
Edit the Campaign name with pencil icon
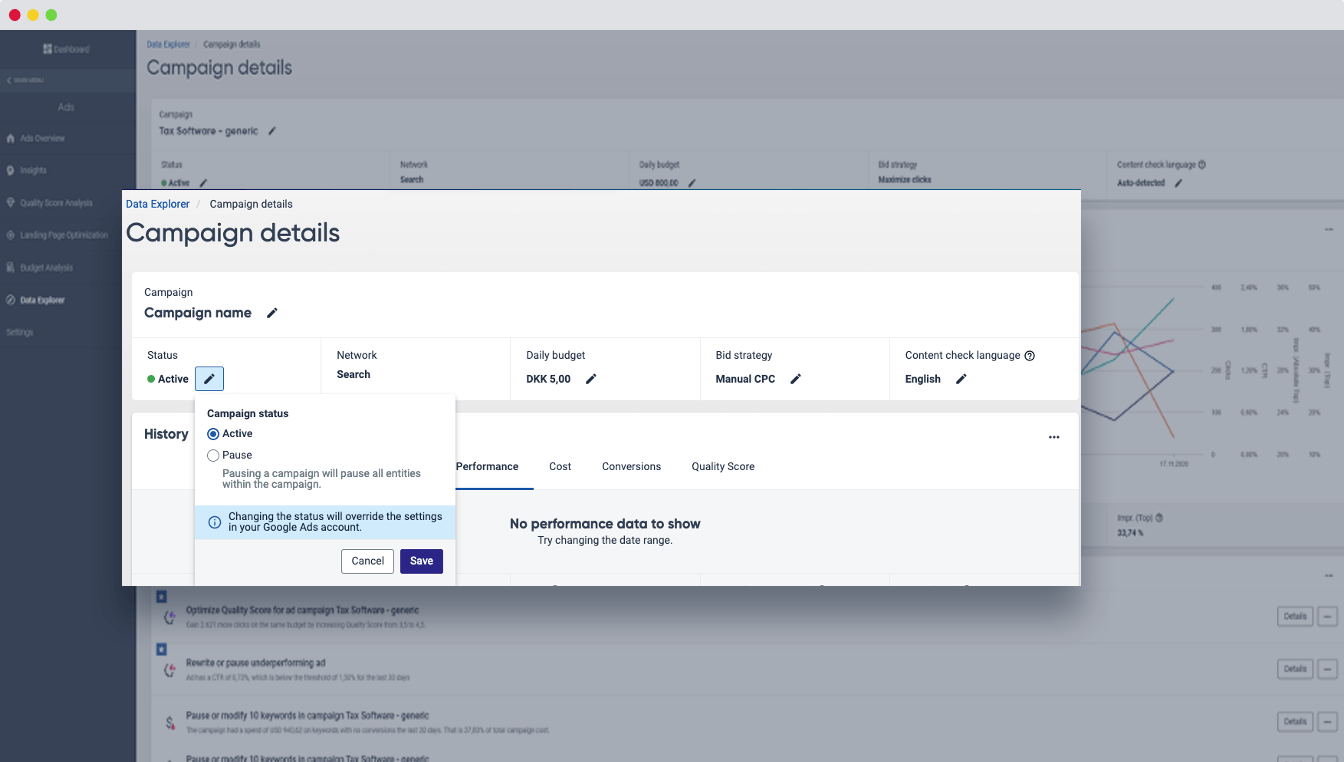click(272, 313)
